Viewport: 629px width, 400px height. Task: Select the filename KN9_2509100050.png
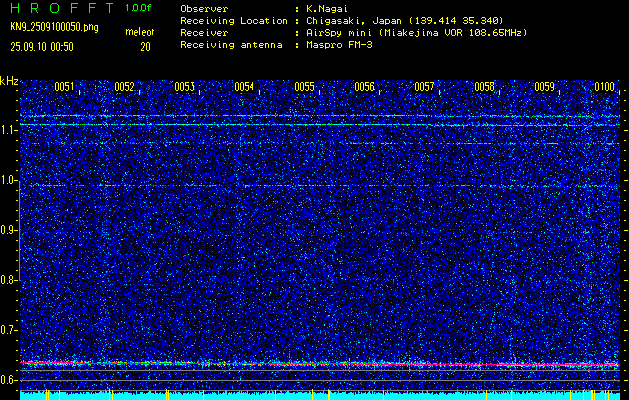tap(54, 28)
